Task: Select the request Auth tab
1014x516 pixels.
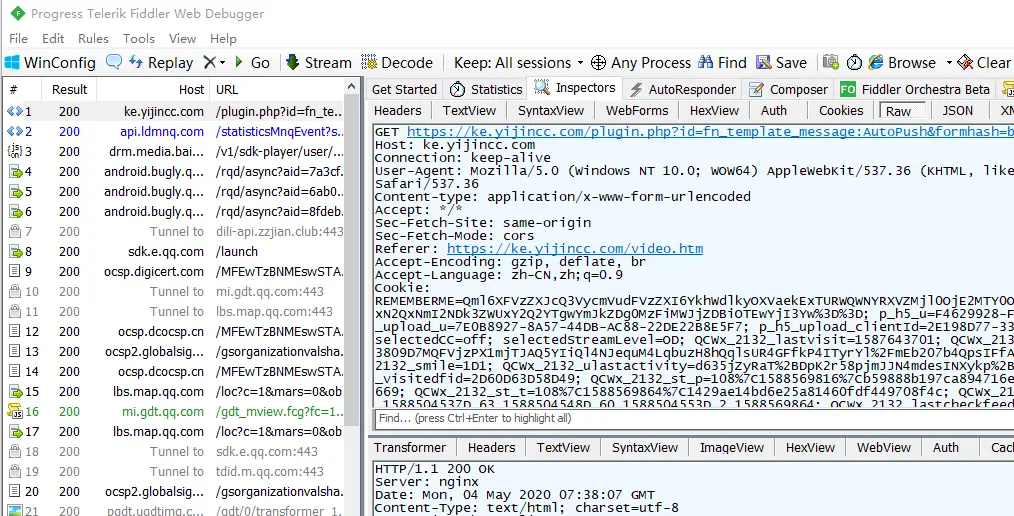Action: [773, 111]
